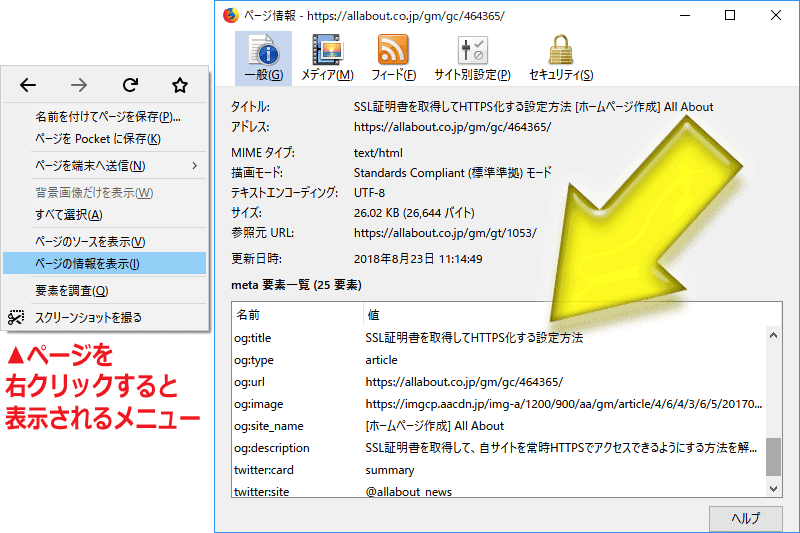
Task: Click the reload icon in context menu
Action: pyautogui.click(x=130, y=85)
